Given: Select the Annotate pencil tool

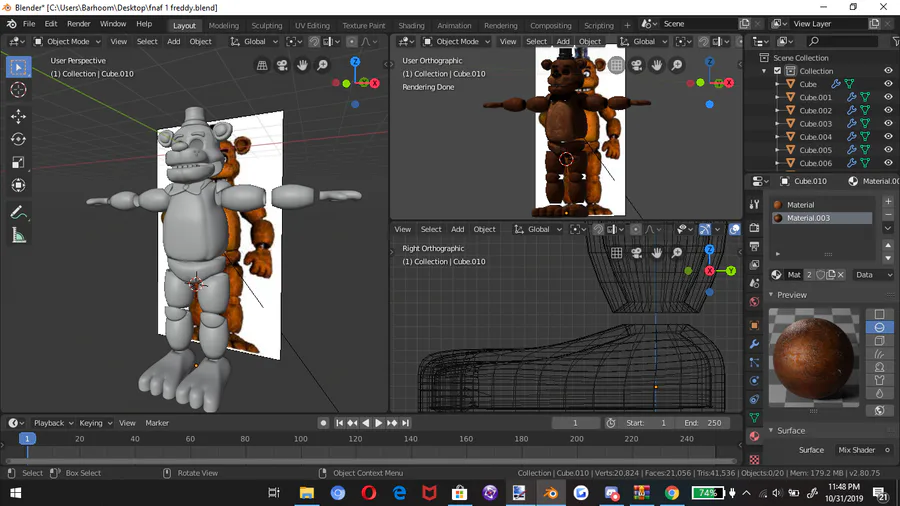Looking at the screenshot, I should (18, 212).
